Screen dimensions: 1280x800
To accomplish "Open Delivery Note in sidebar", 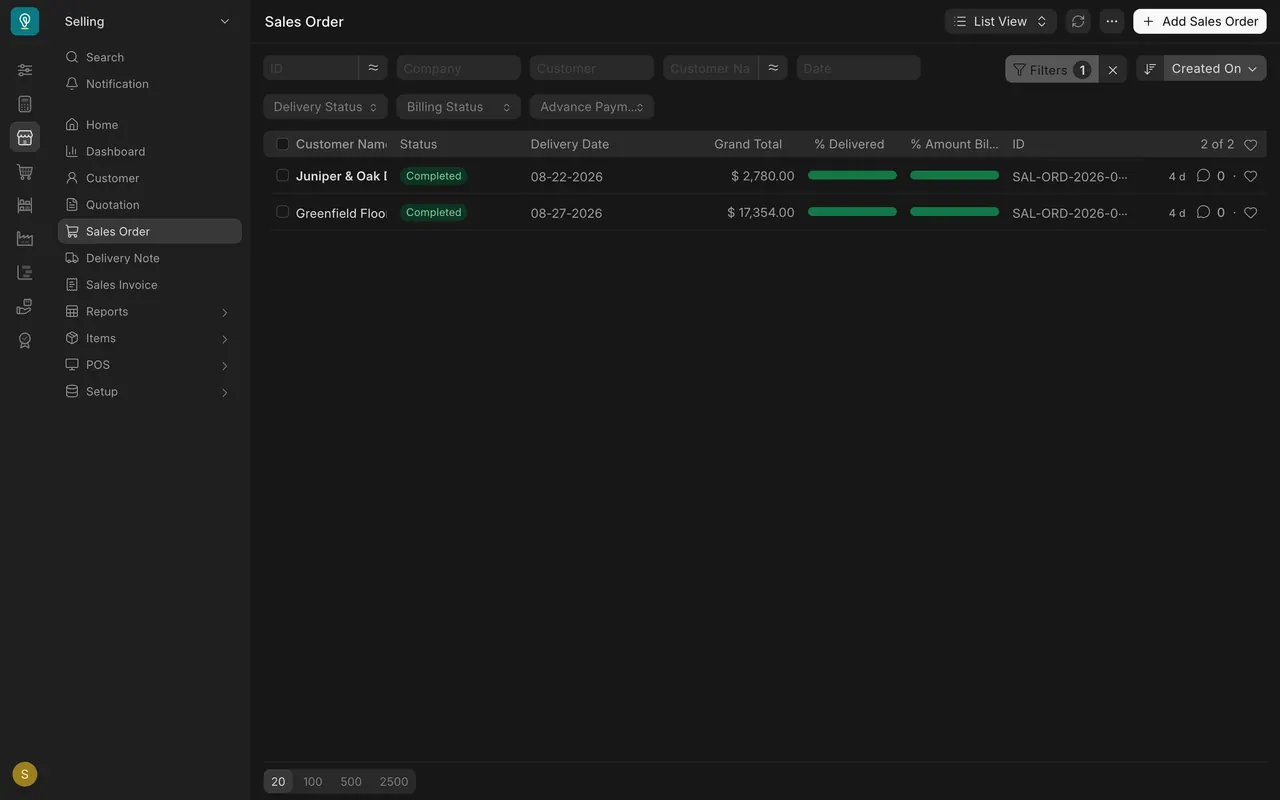I will pyautogui.click(x=150, y=258).
